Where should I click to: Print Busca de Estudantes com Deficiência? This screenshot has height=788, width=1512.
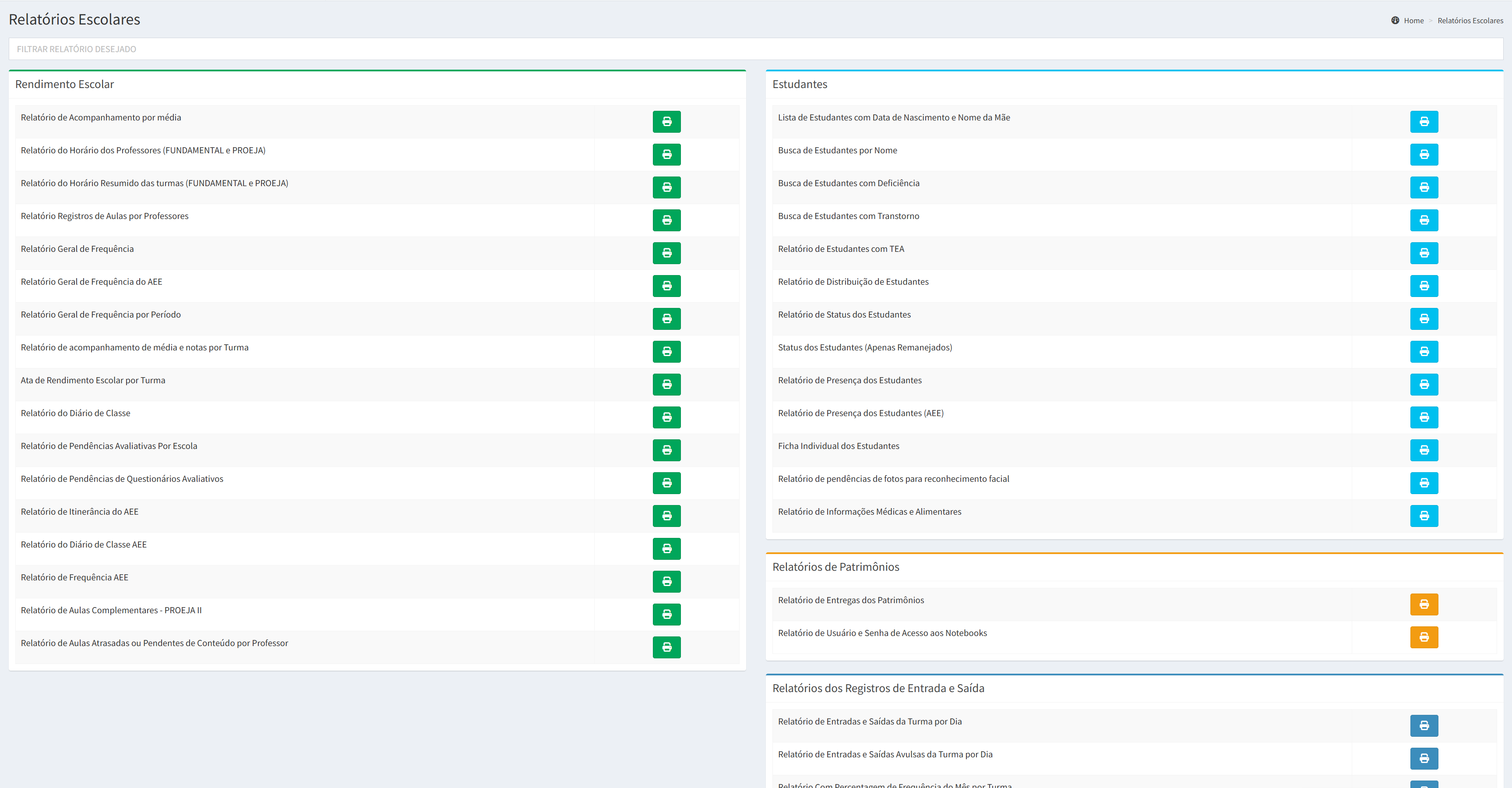pos(1424,187)
